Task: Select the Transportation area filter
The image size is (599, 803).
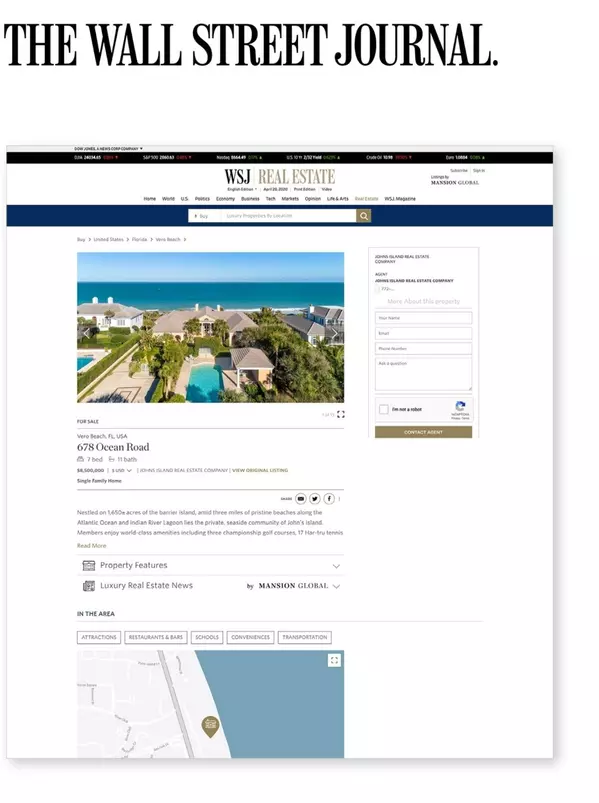Action: (305, 637)
